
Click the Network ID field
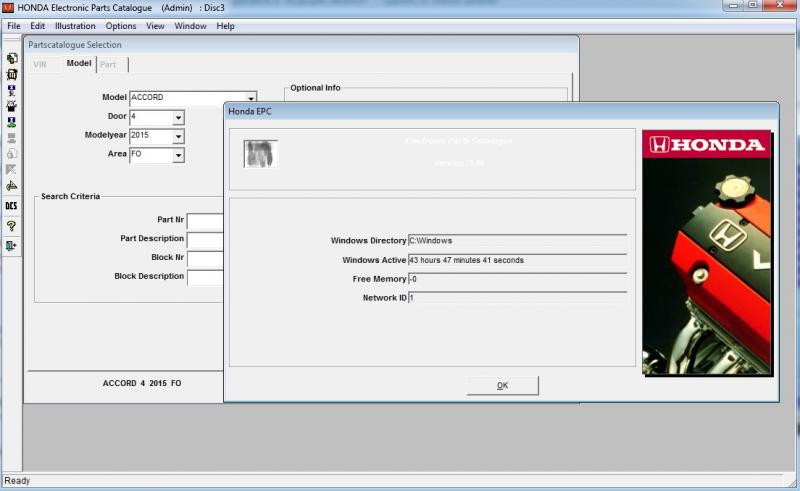pyautogui.click(x=517, y=298)
